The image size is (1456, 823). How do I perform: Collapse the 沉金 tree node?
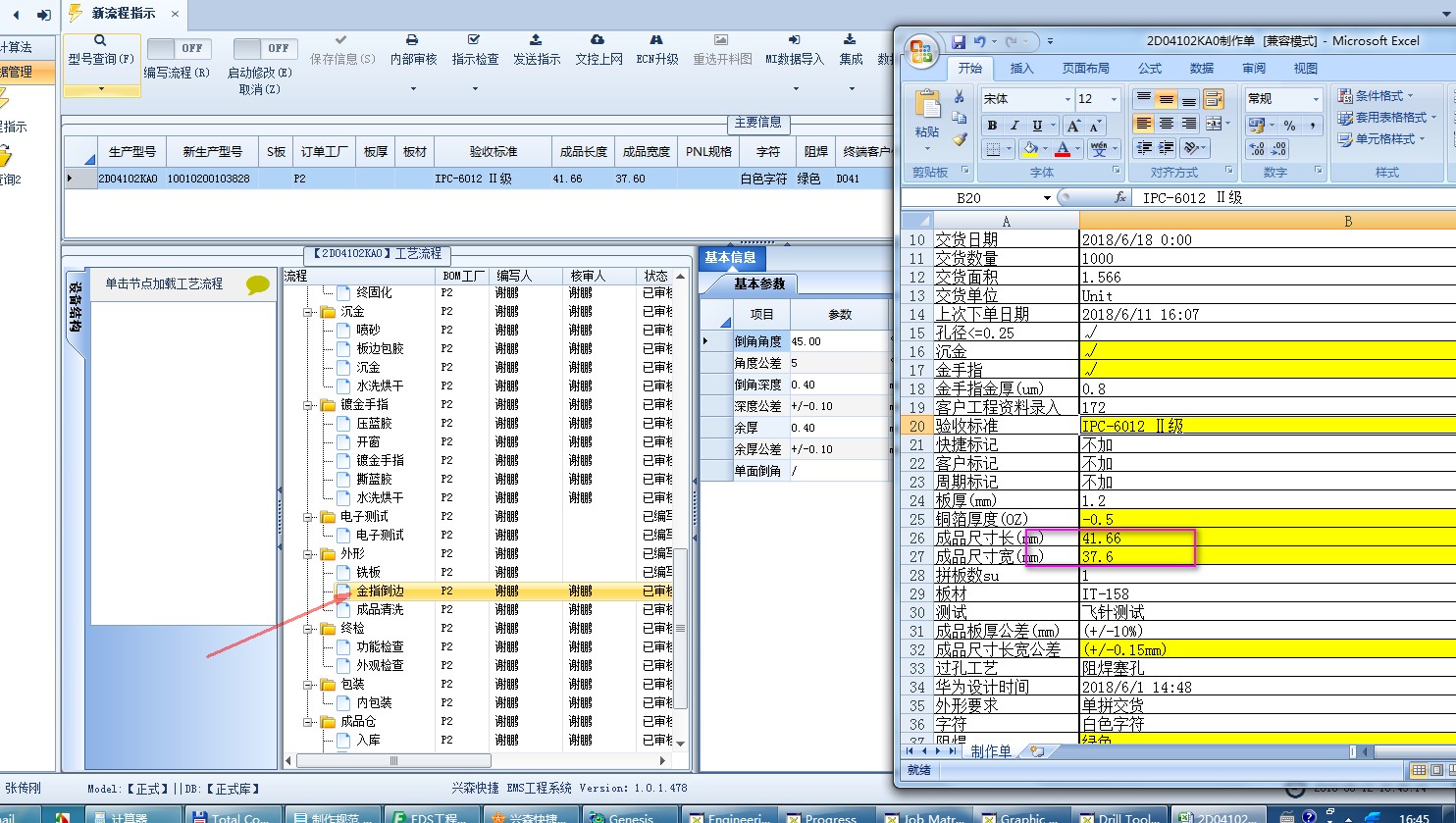click(308, 312)
